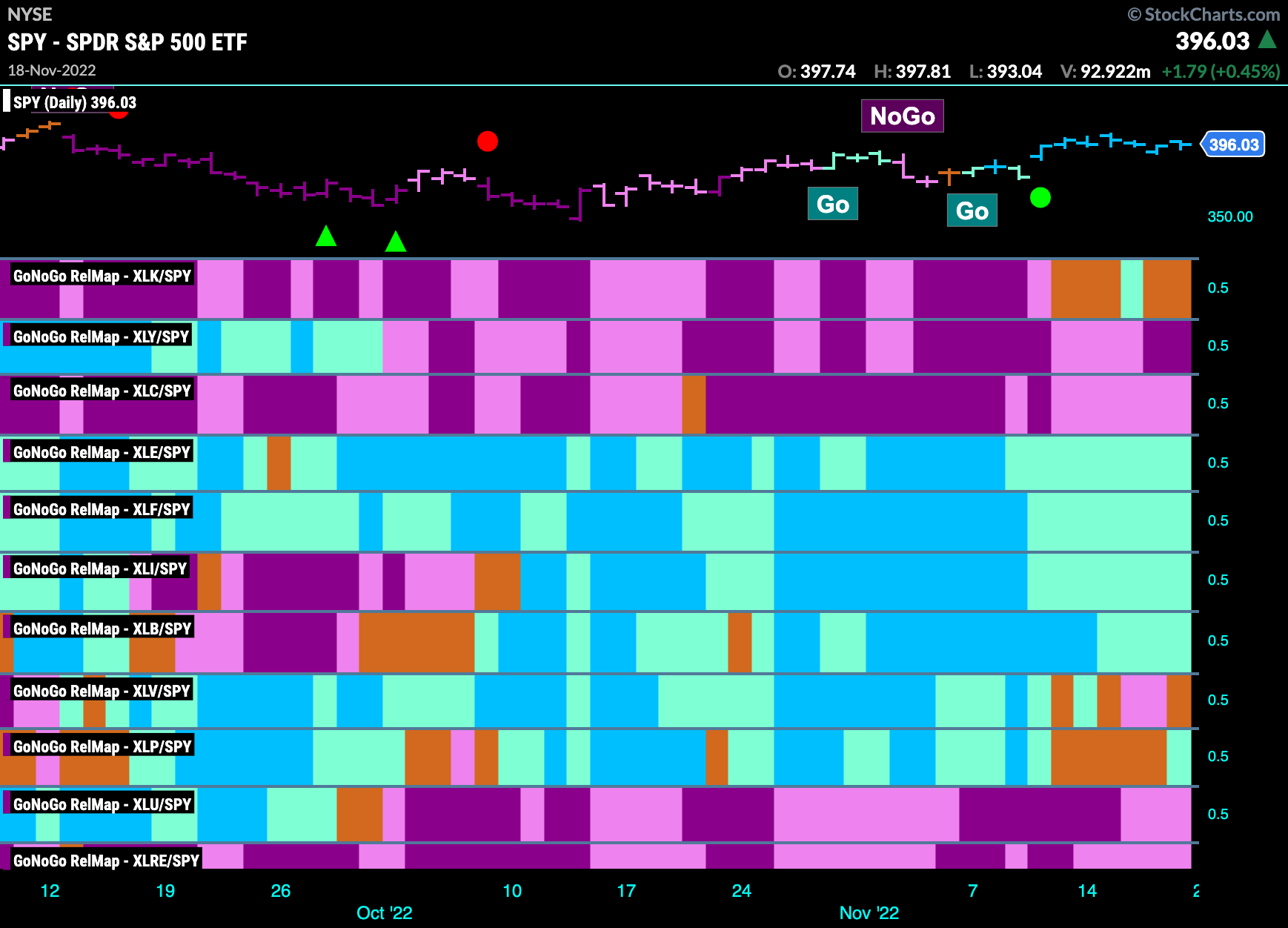Click the green dot marker near November 10
The width and height of the screenshot is (1288, 928).
[x=1040, y=197]
